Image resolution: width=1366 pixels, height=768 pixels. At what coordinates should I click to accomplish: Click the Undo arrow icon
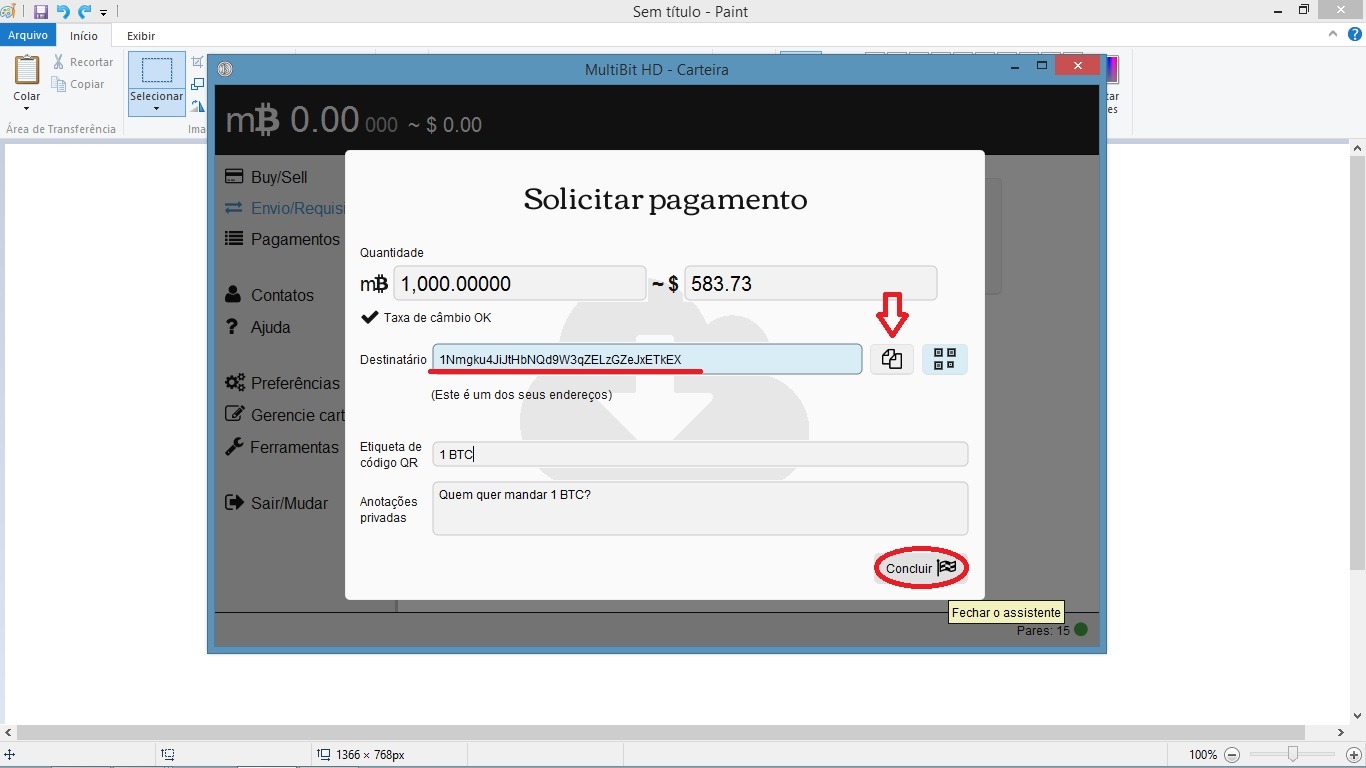[63, 12]
